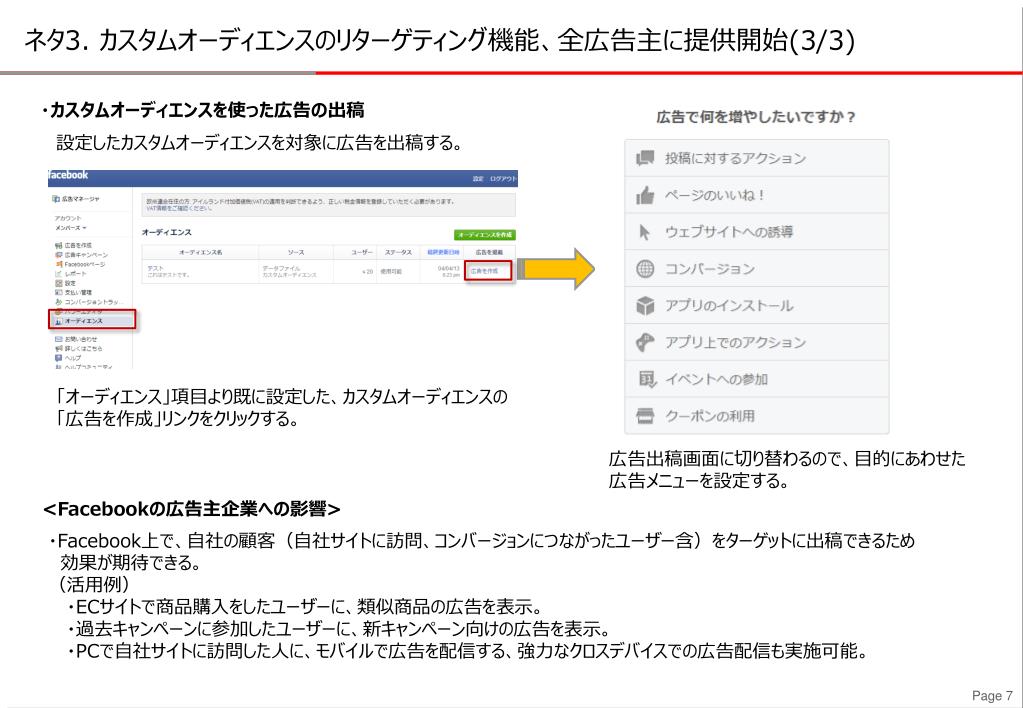This screenshot has height=708, width=1023.
Task: Click the ステータス column header
Action: click(x=398, y=253)
